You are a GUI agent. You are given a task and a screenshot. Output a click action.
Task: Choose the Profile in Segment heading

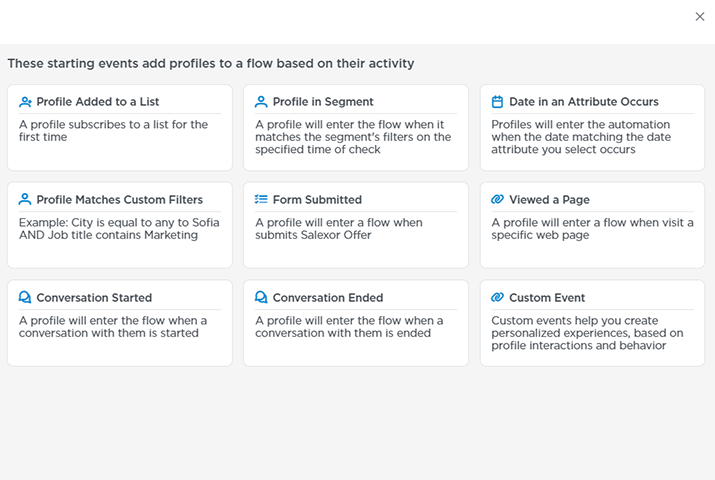[x=323, y=102]
